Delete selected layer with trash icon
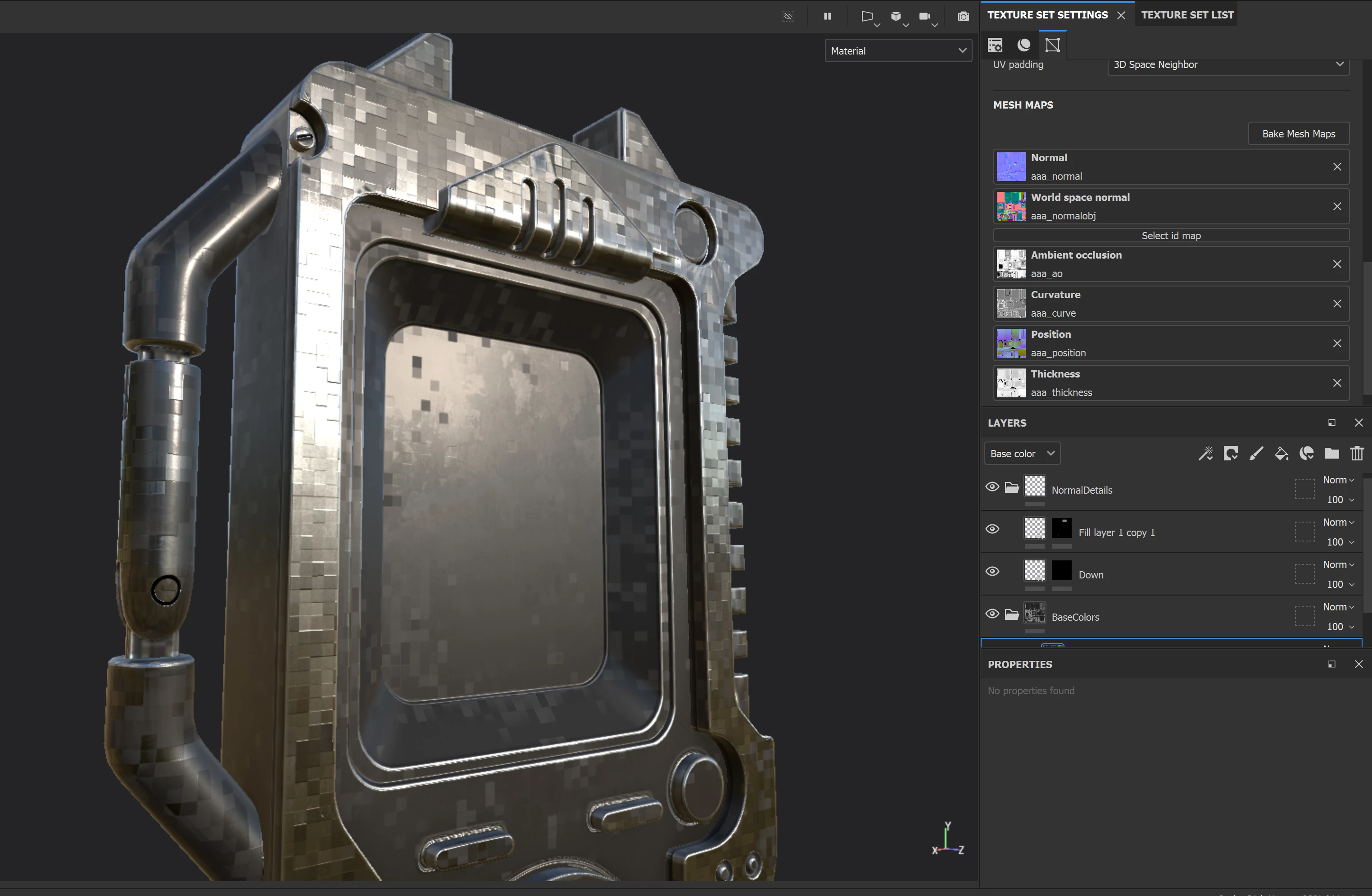Screen dimensions: 1372x896 pos(1357,454)
